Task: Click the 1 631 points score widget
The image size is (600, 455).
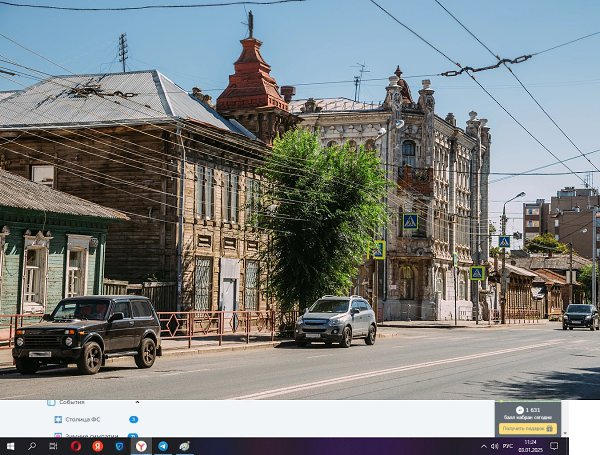Action: point(528,410)
